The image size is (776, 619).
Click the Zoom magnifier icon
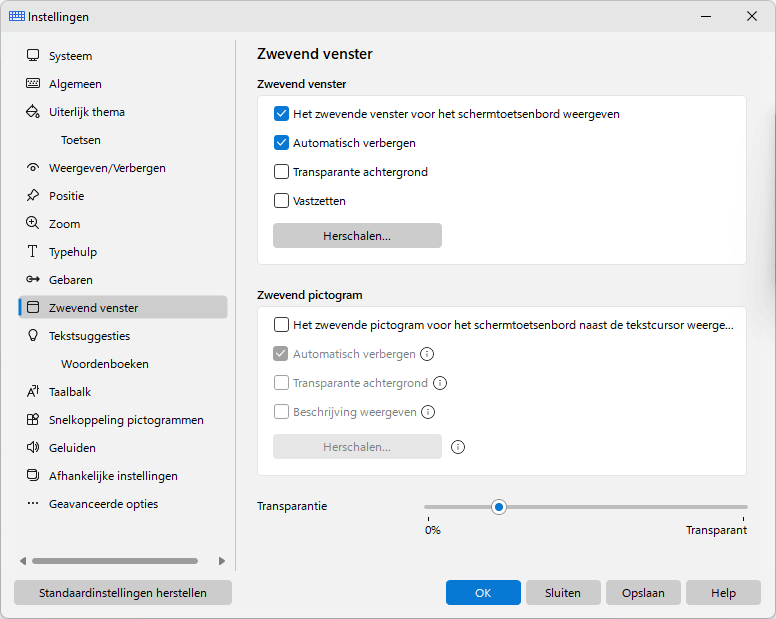tap(33, 223)
